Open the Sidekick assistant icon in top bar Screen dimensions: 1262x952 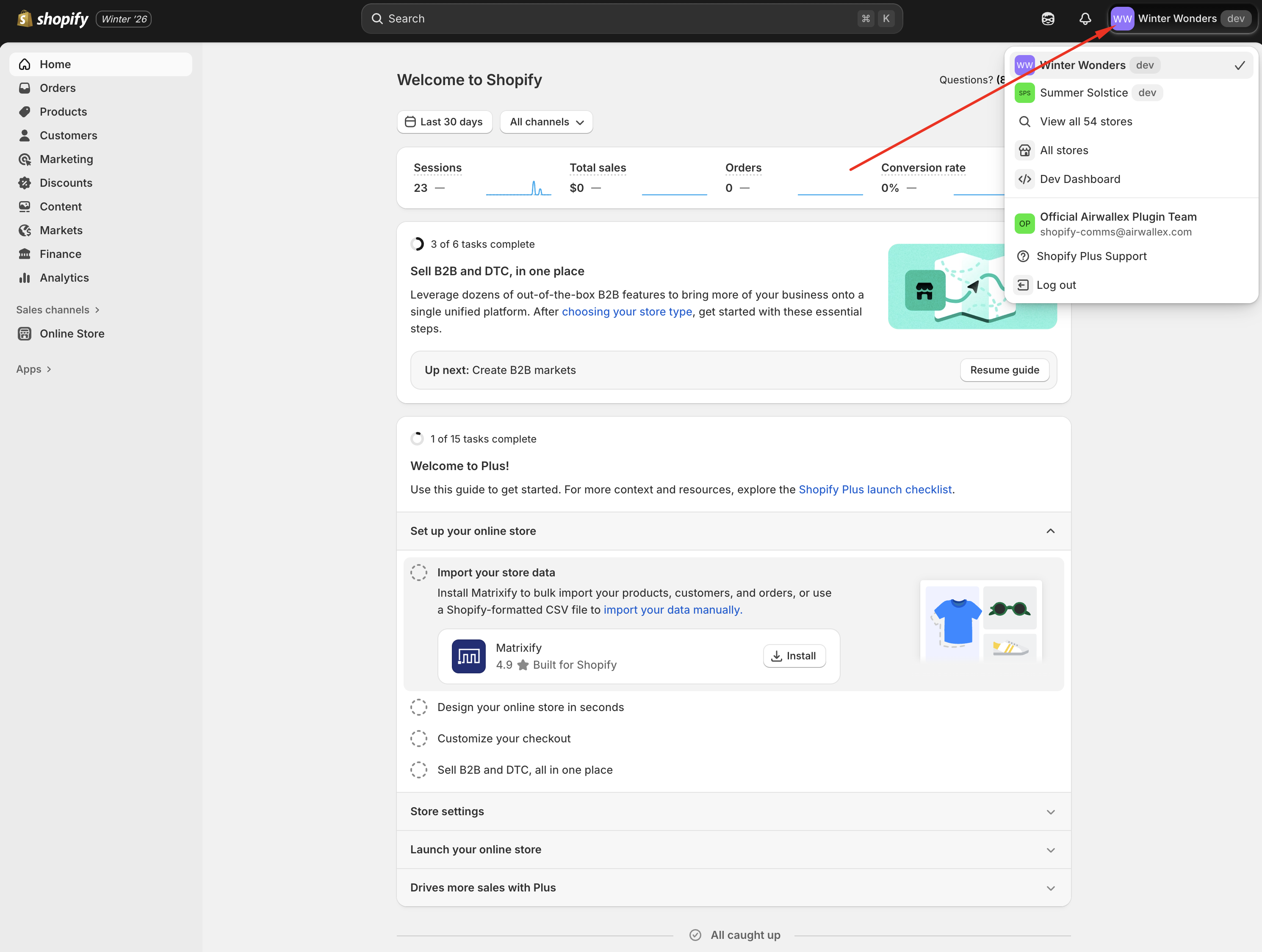tap(1047, 19)
